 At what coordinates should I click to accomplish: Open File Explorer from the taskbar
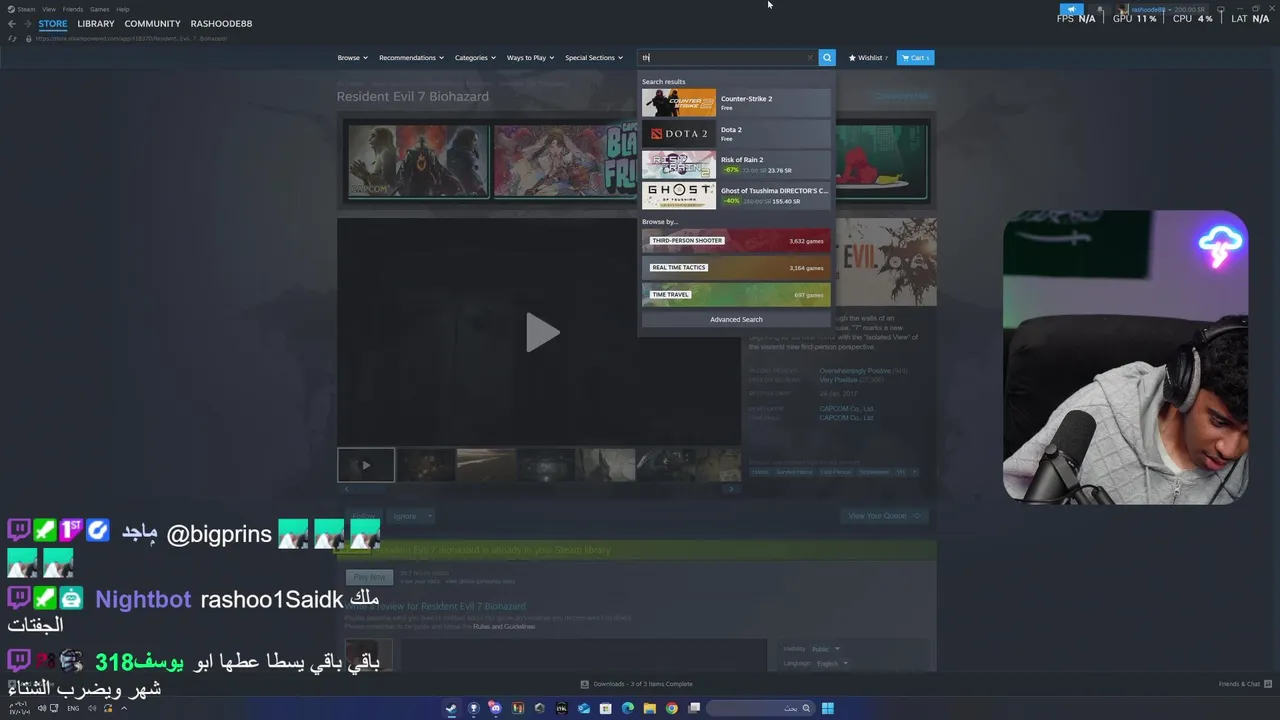(649, 708)
